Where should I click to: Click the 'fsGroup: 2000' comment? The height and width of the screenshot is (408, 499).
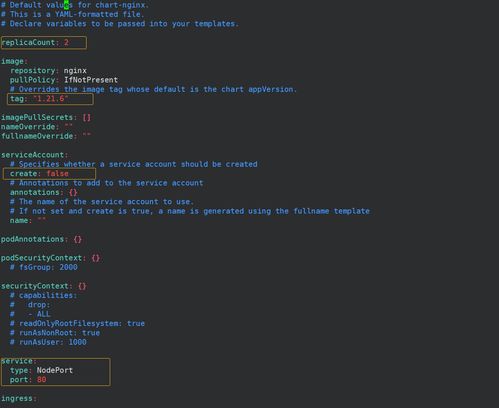(x=44, y=267)
